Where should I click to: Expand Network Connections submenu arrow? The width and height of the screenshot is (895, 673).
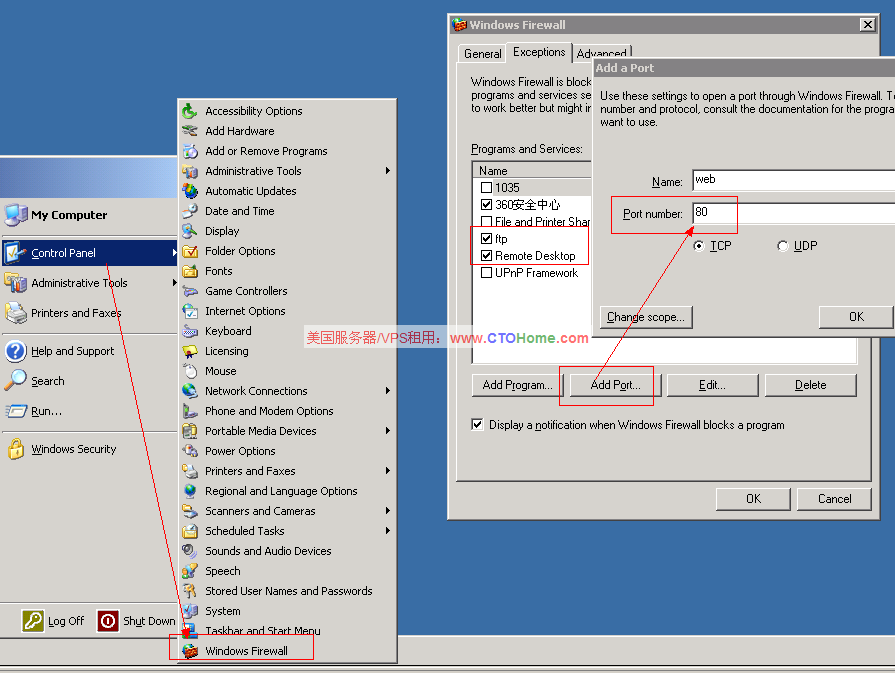388,390
